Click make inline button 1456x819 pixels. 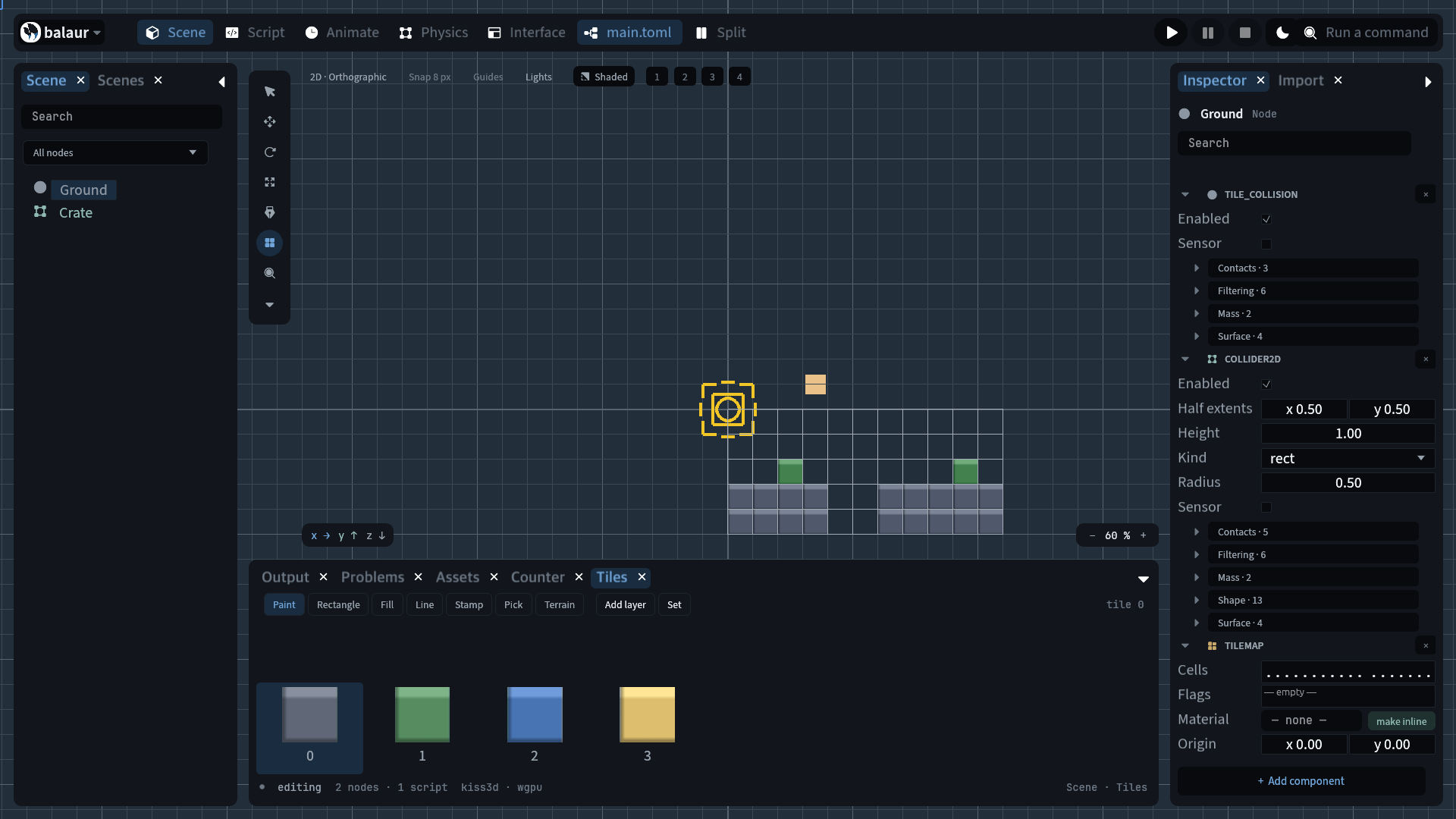(1401, 721)
